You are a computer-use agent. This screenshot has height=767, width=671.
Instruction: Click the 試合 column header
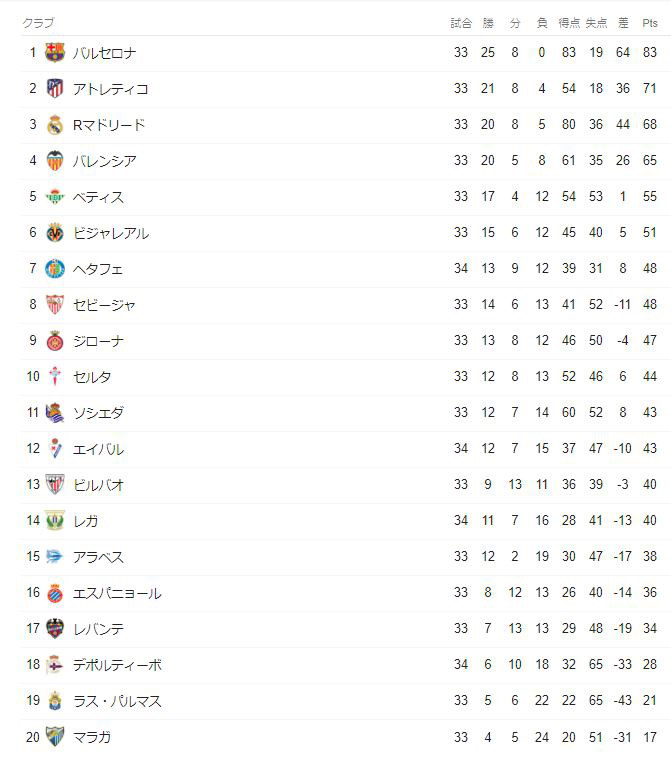[x=461, y=23]
